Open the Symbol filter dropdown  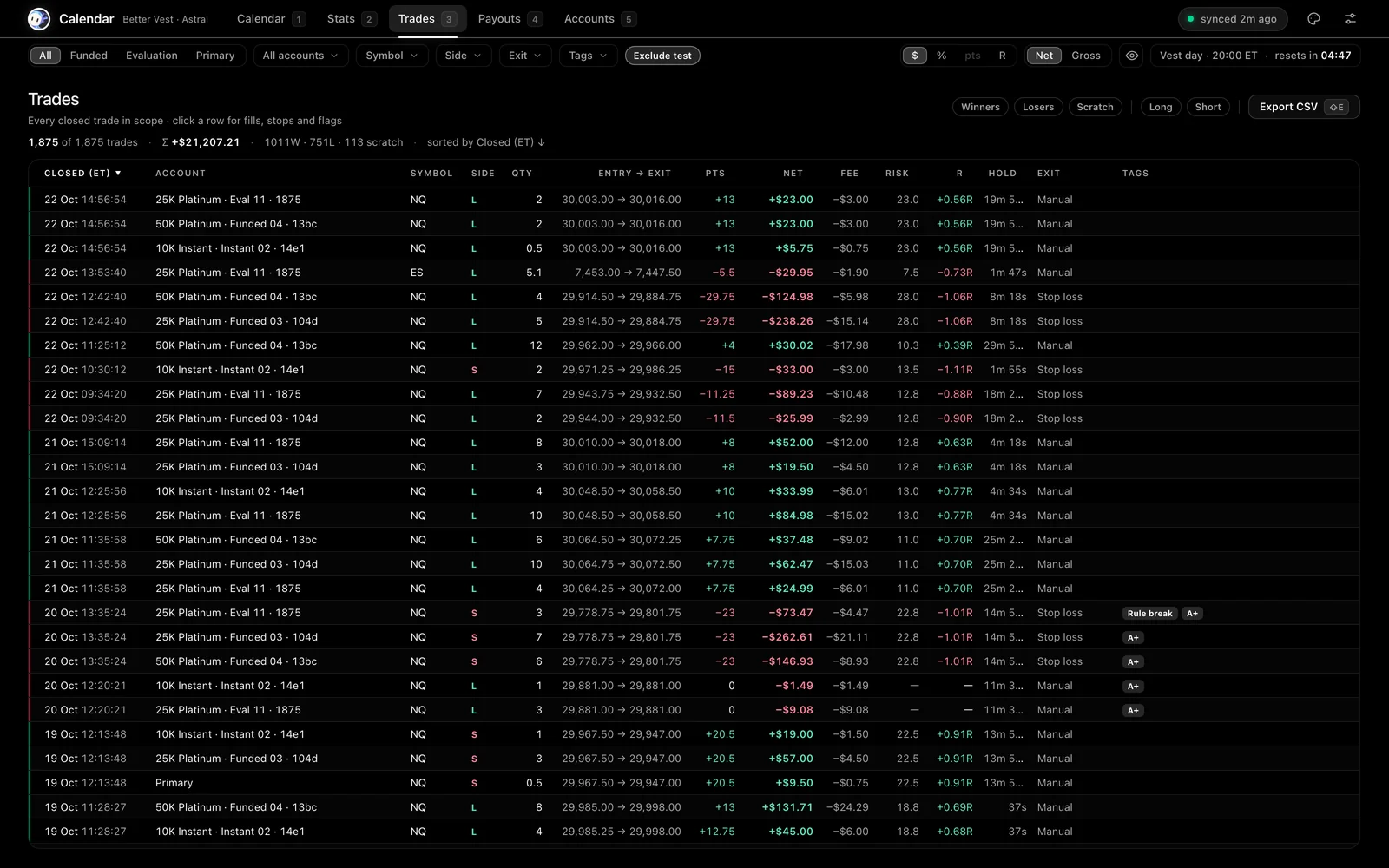pyautogui.click(x=392, y=56)
